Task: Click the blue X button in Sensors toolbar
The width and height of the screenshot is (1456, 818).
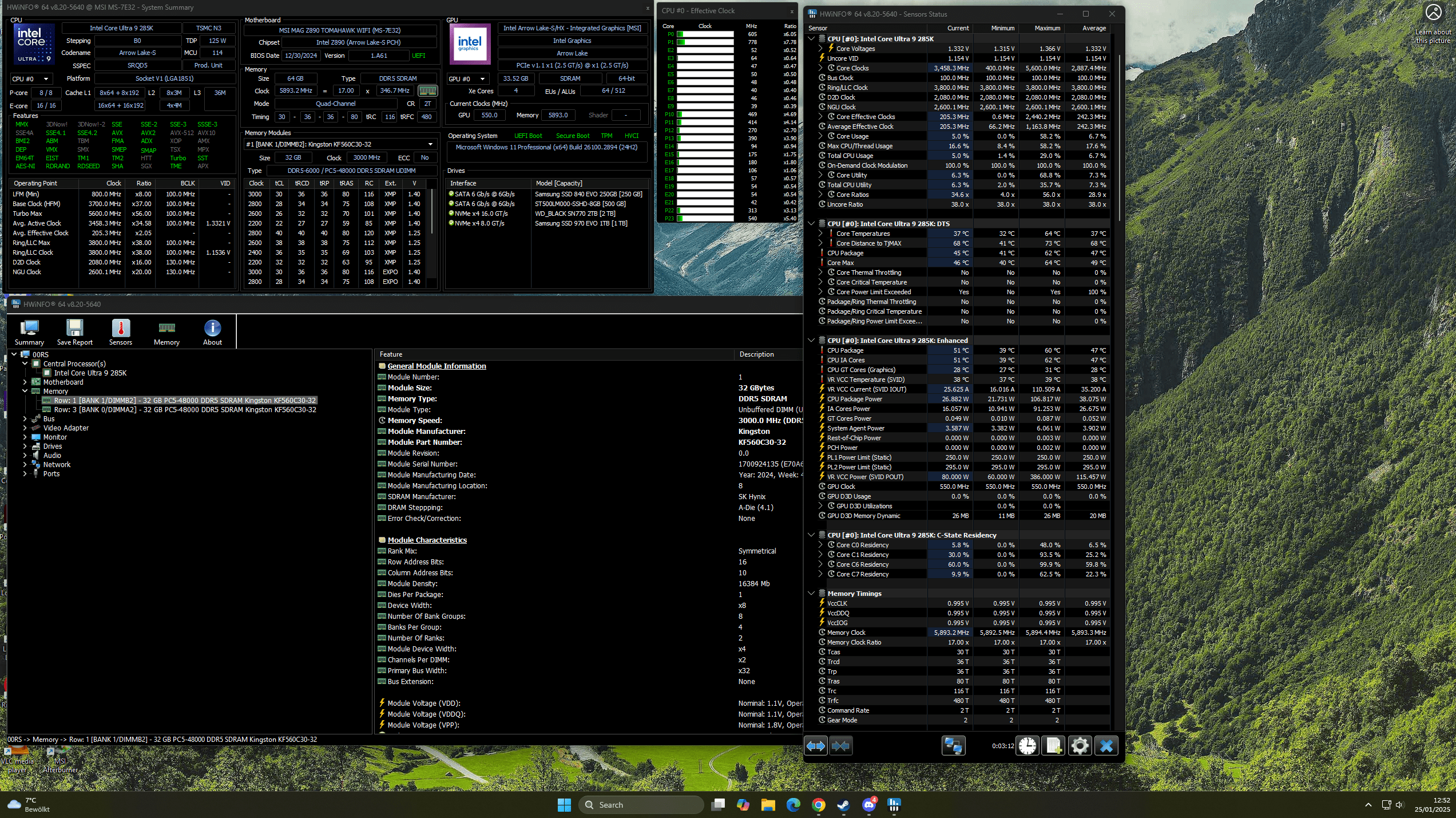Action: click(x=1106, y=746)
